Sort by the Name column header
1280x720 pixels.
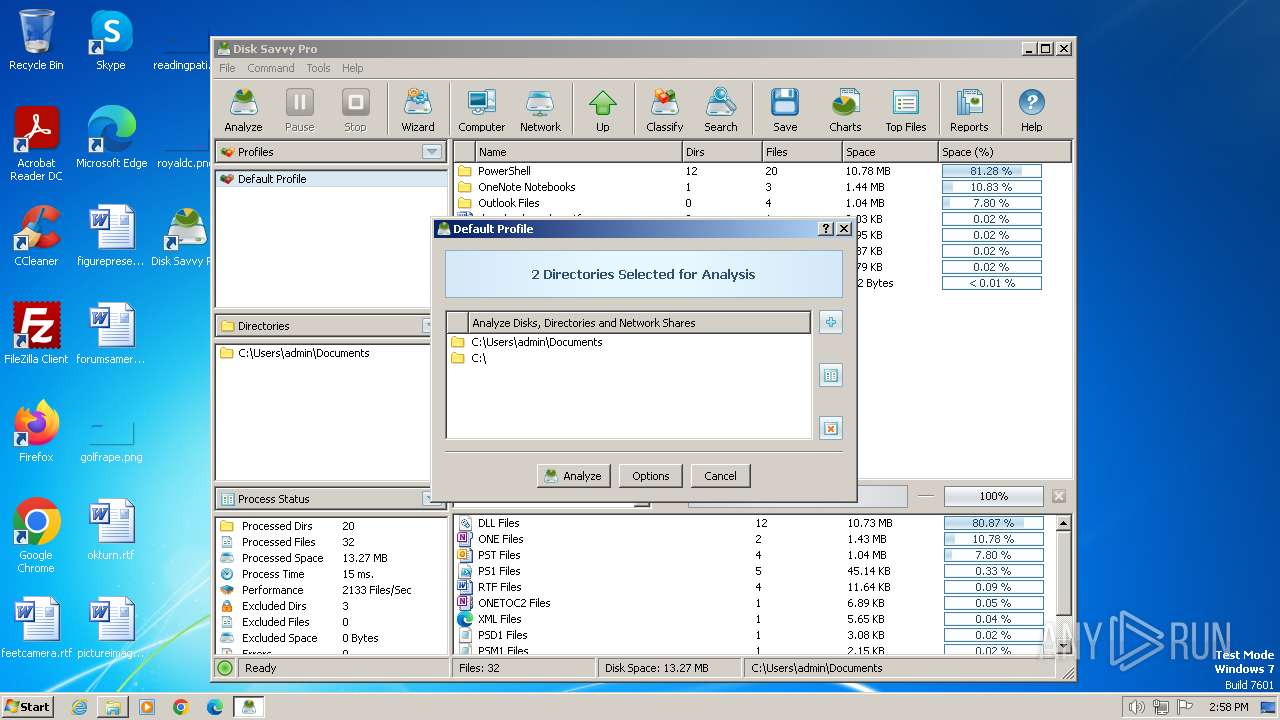coord(577,152)
